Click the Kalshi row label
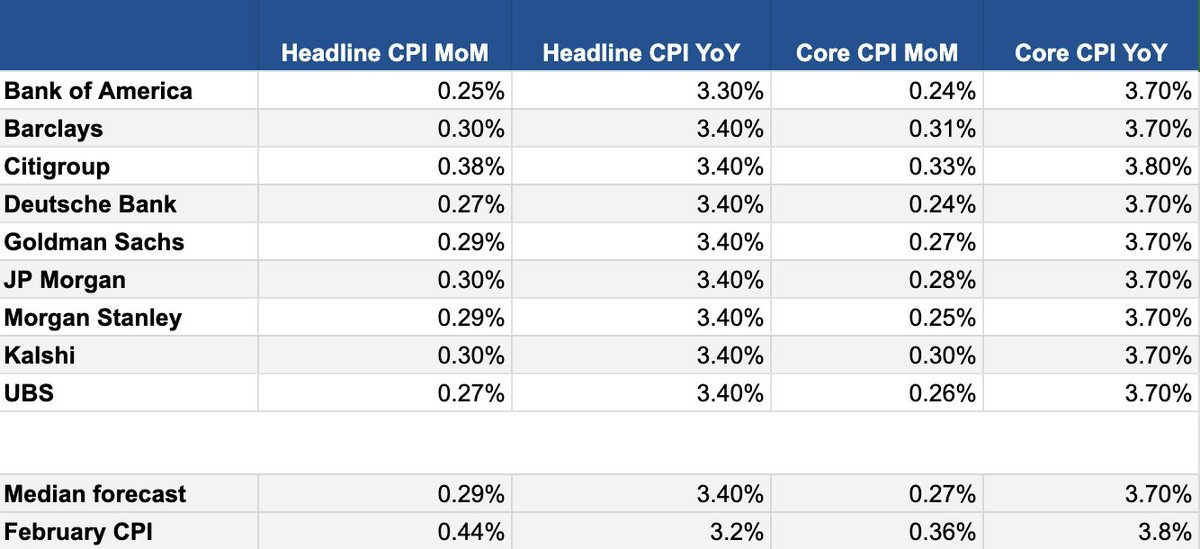This screenshot has width=1200, height=549. point(40,356)
